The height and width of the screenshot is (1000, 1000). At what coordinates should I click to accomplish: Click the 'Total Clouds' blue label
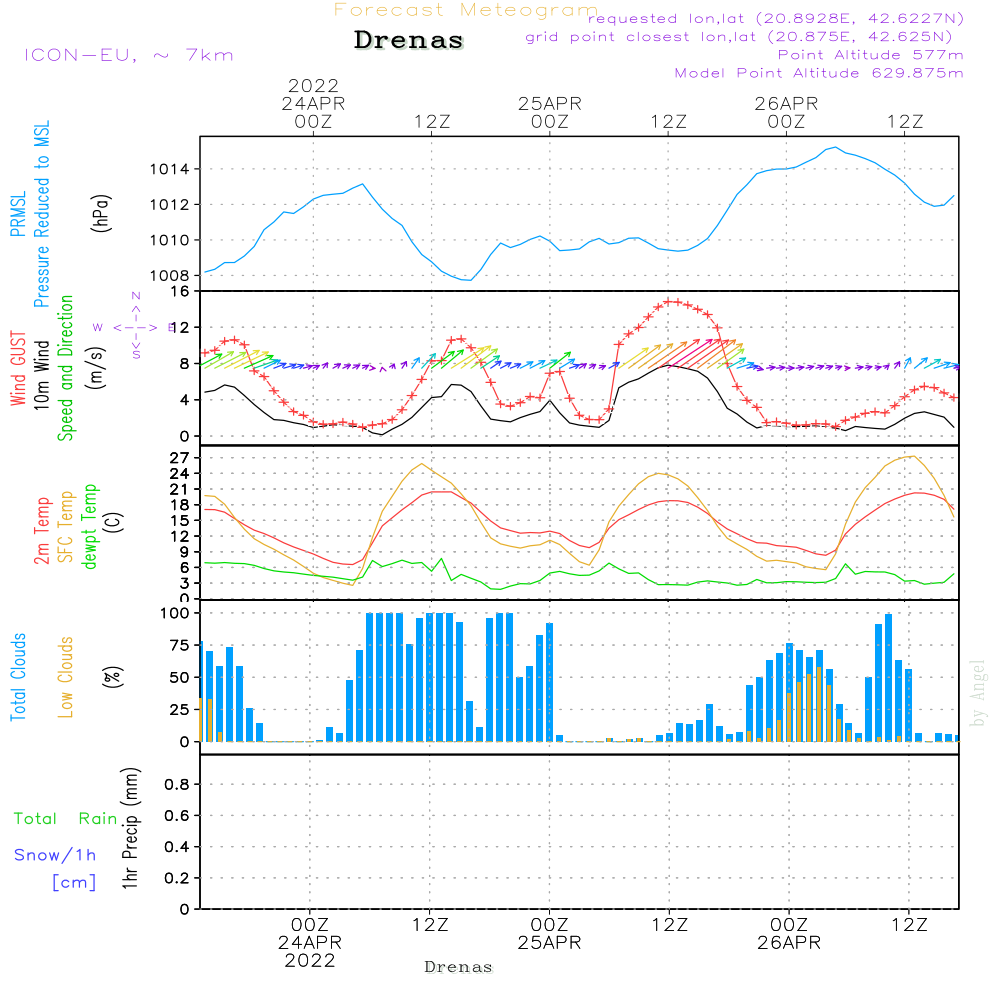coord(18,677)
